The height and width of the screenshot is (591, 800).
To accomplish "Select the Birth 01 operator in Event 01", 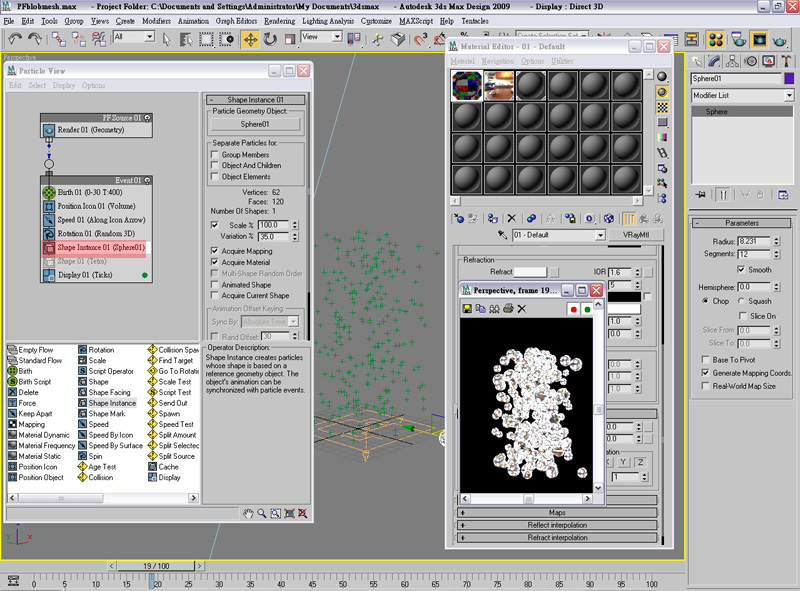I will (x=96, y=192).
